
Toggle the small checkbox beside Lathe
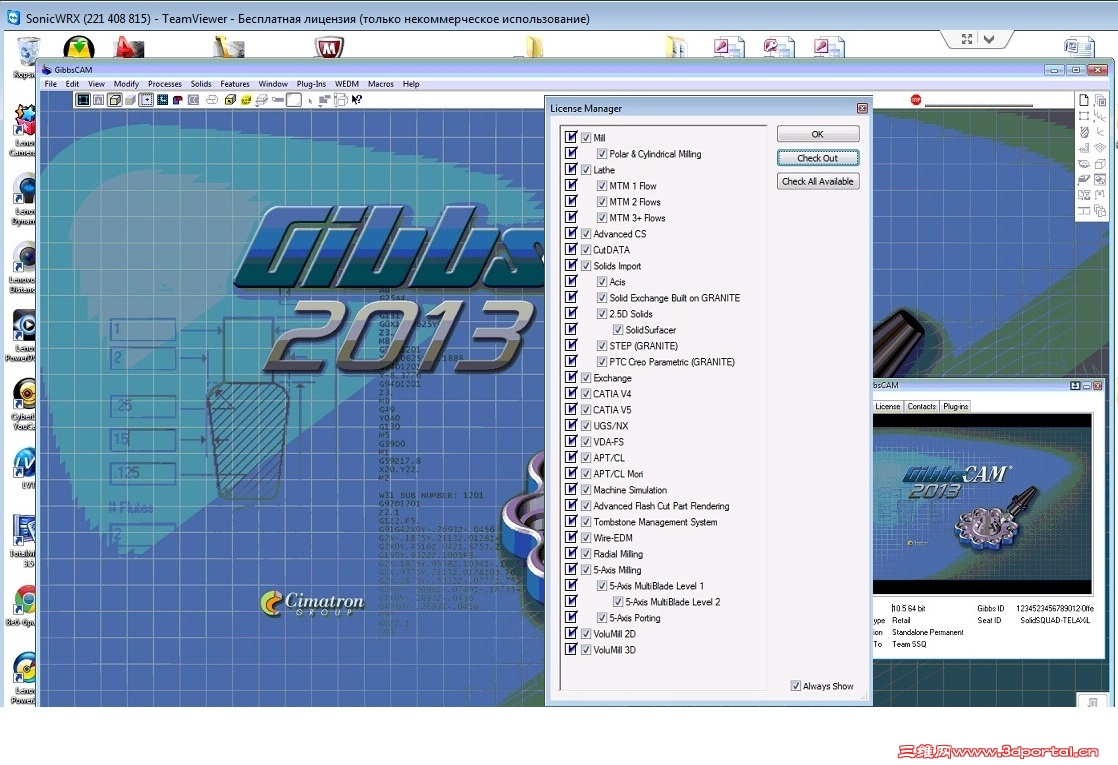(586, 170)
